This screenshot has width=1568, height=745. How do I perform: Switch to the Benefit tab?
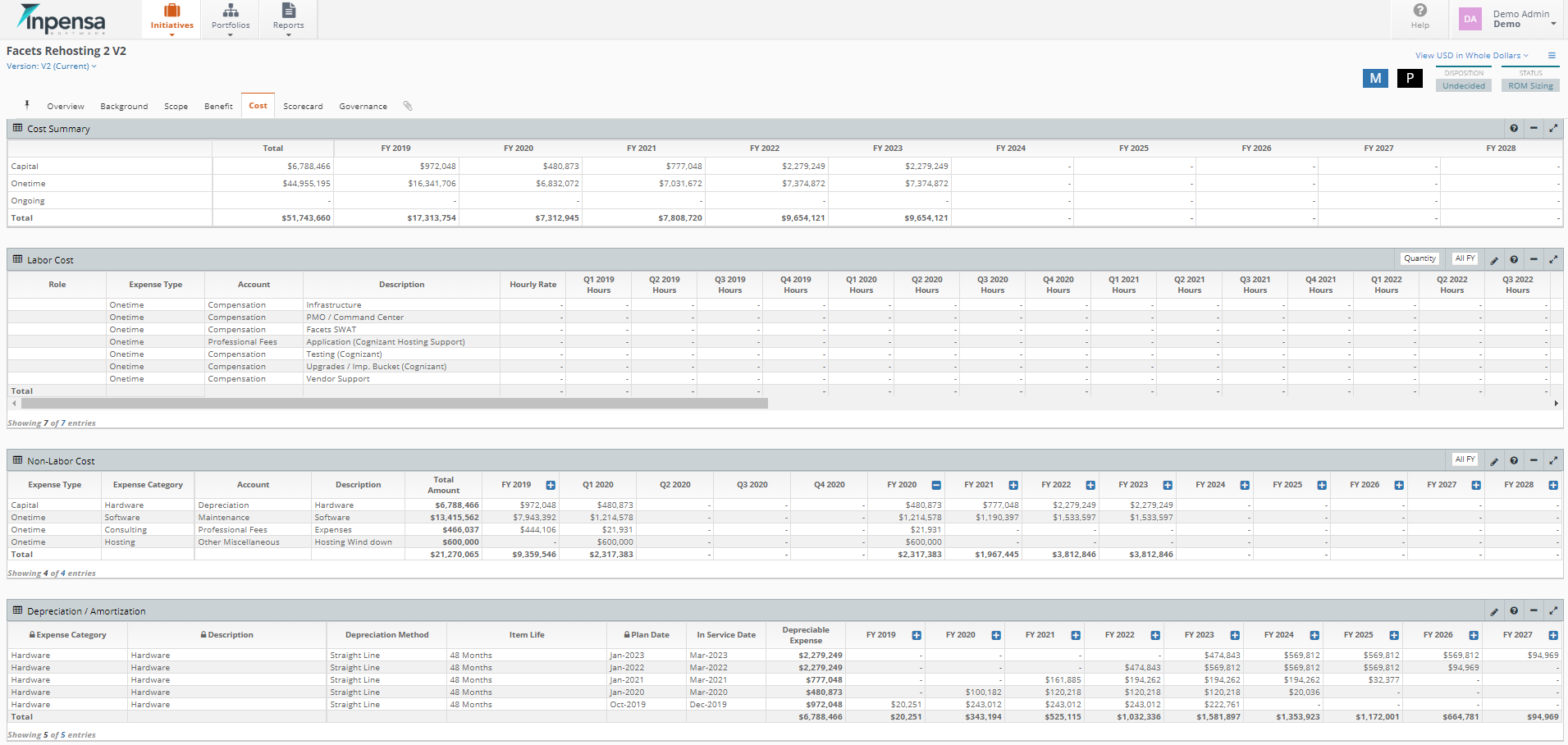(218, 107)
